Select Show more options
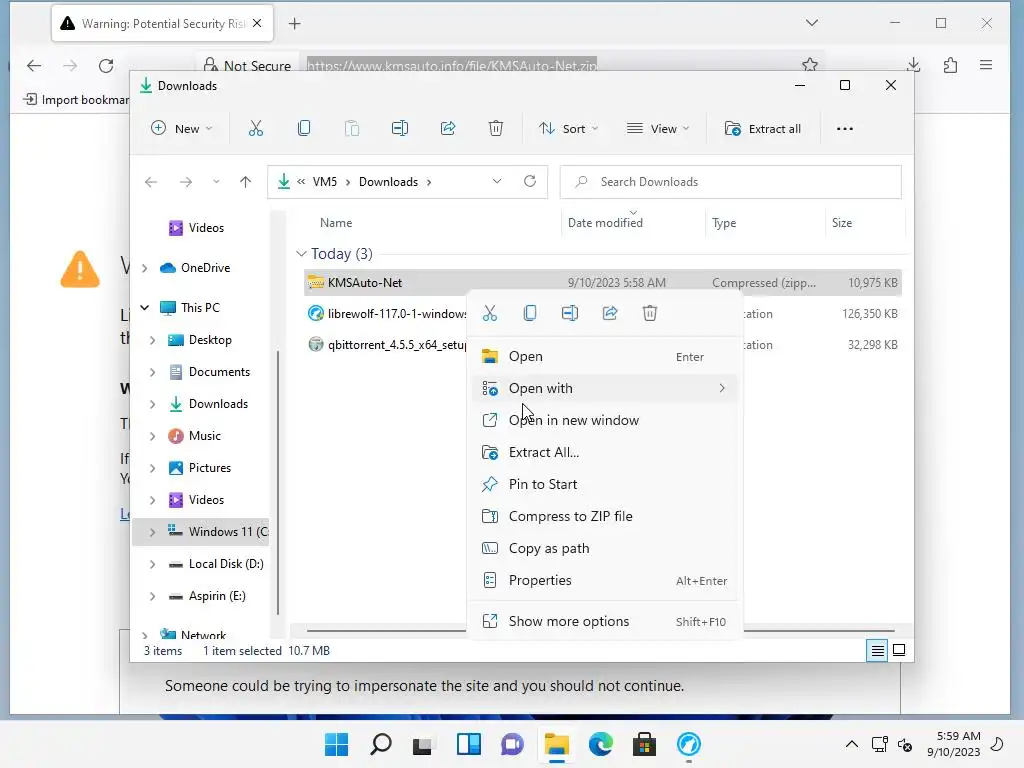This screenshot has width=1024, height=768. click(x=605, y=621)
